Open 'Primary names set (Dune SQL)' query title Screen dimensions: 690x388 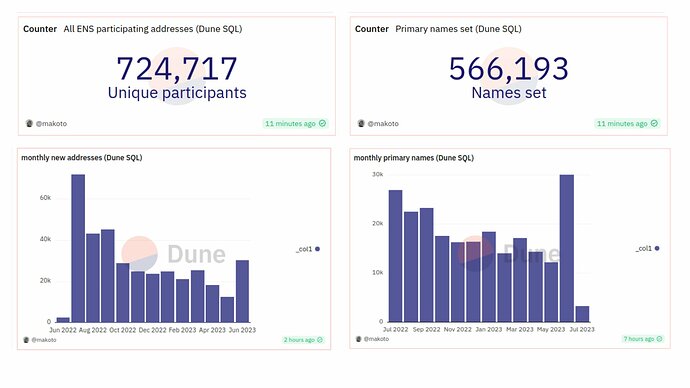[x=458, y=29]
